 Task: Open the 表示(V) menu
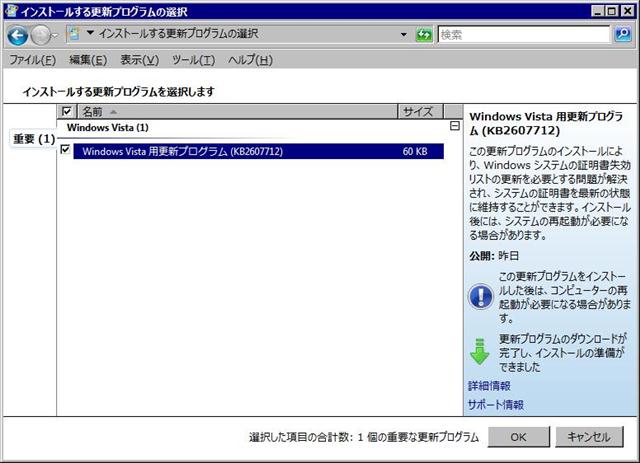pyautogui.click(x=140, y=60)
